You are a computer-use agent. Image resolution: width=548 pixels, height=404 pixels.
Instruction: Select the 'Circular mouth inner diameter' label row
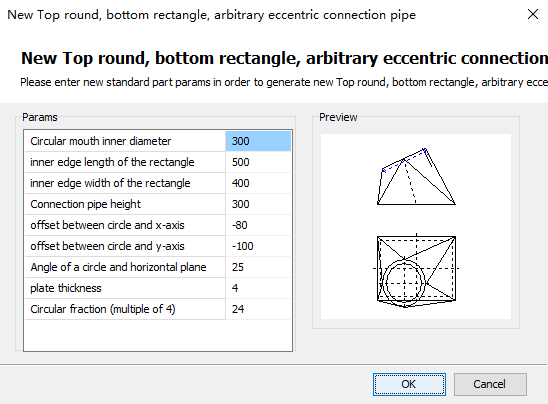coord(125,141)
